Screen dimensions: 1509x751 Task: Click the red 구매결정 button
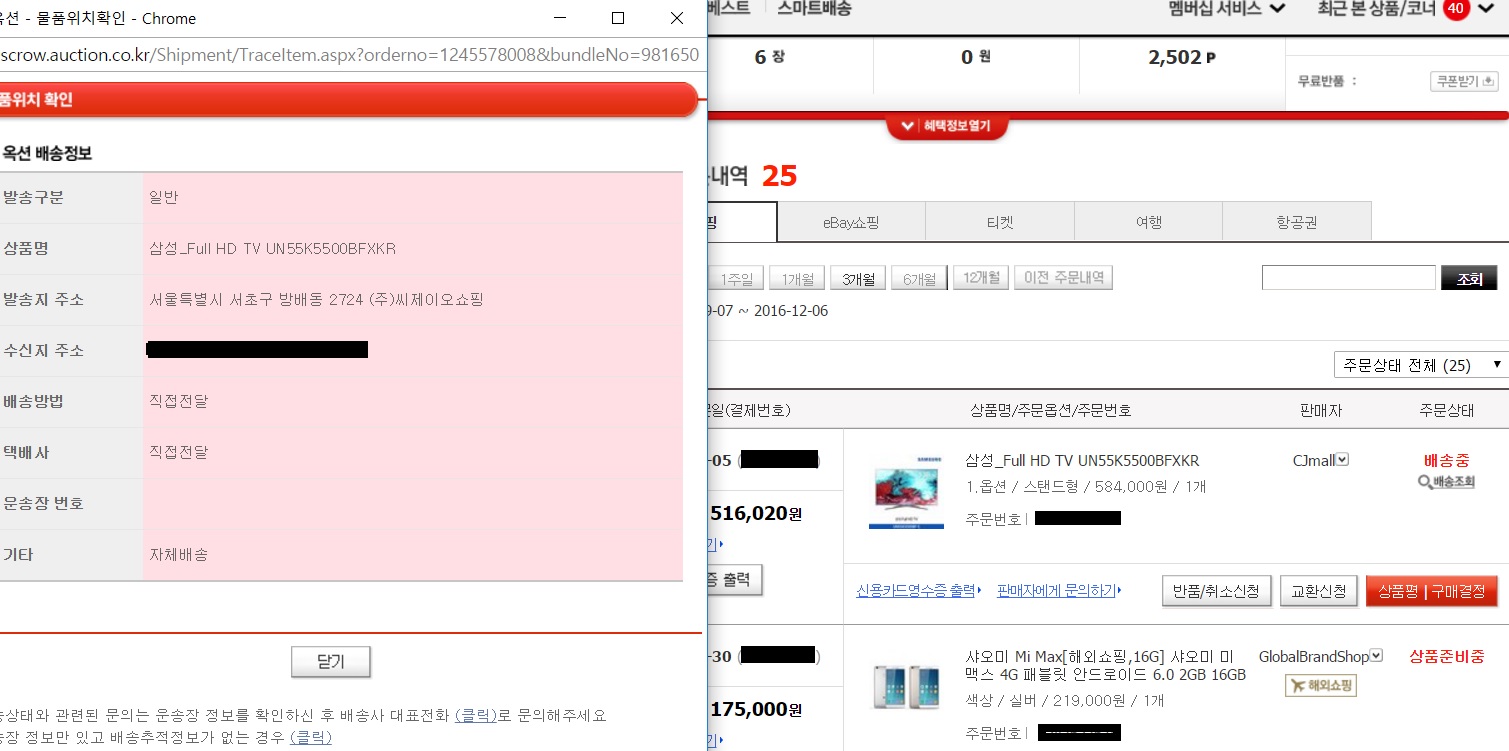[1431, 591]
